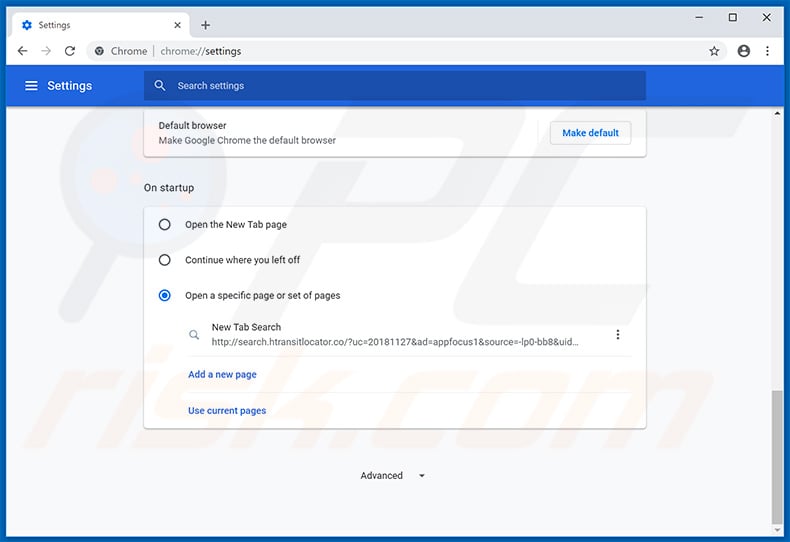Expand the Advanced settings section
The height and width of the screenshot is (542, 790).
tap(392, 476)
